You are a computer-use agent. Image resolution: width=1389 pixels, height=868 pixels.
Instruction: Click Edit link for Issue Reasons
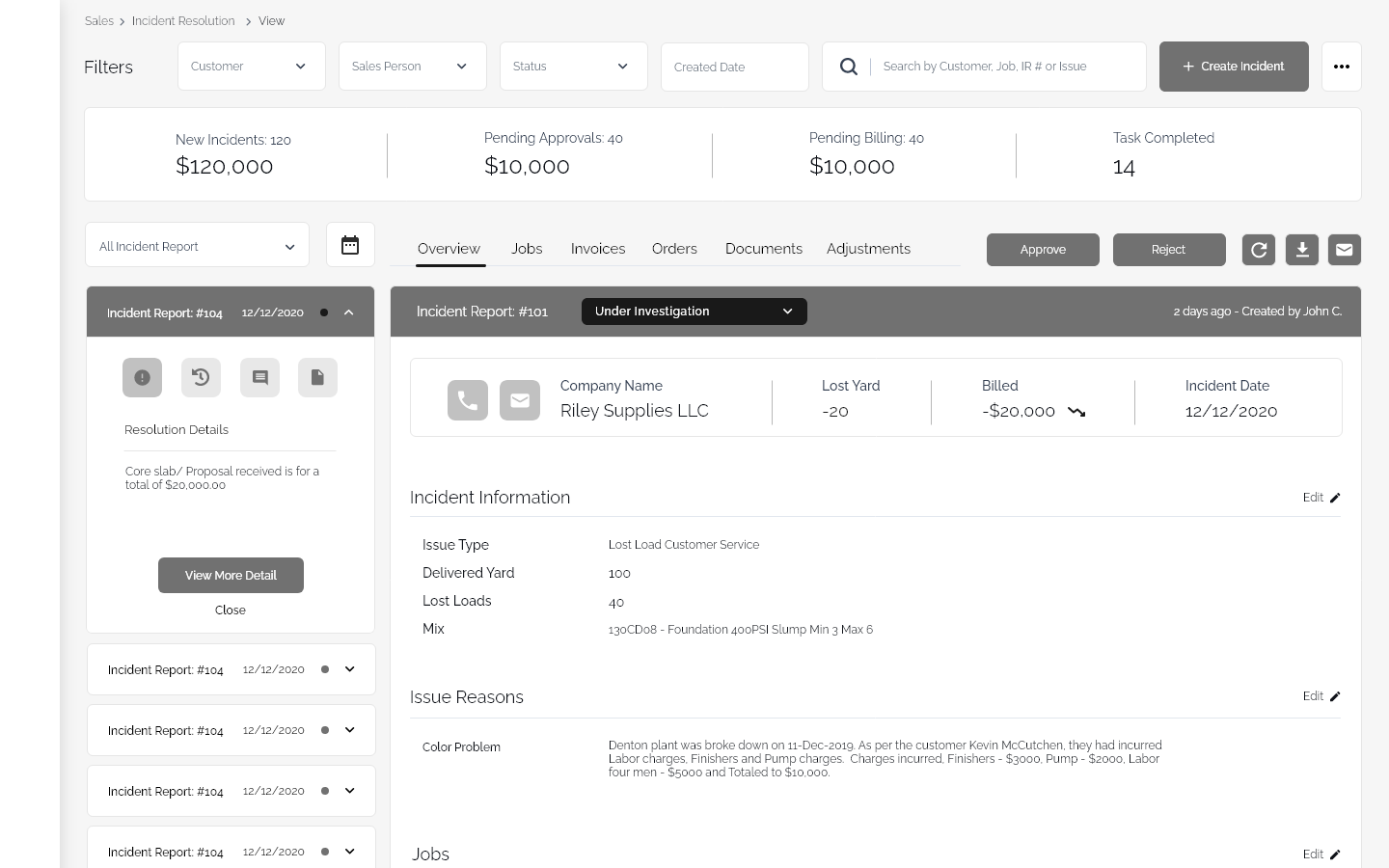(x=1313, y=696)
